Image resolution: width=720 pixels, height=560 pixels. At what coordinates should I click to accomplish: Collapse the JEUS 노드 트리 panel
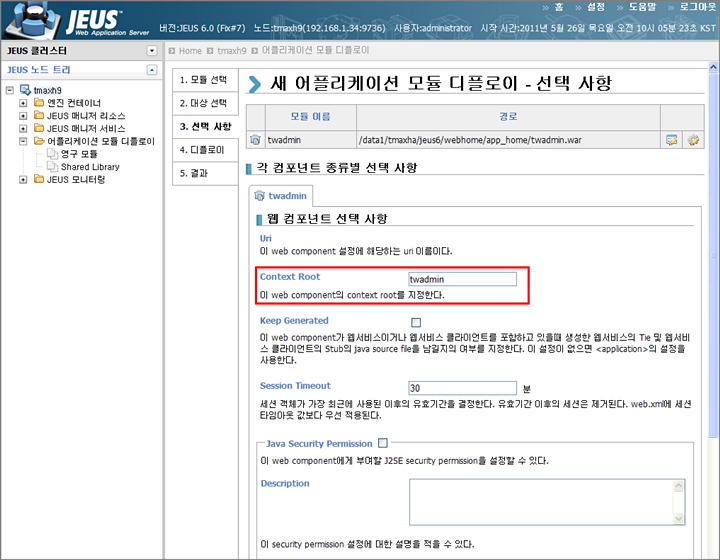[152, 70]
